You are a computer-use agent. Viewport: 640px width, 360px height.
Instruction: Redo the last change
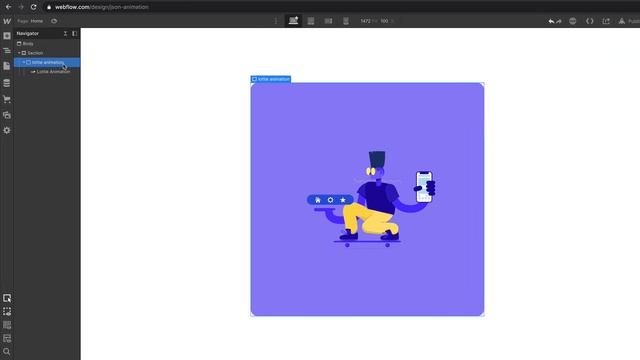559,21
